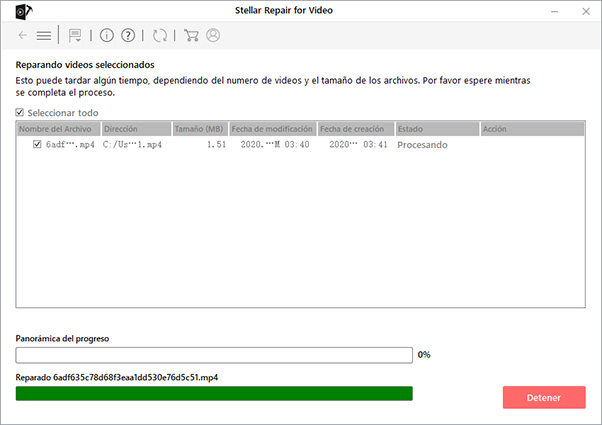Open the hamburger menu icon
This screenshot has width=602, height=425.
44,36
